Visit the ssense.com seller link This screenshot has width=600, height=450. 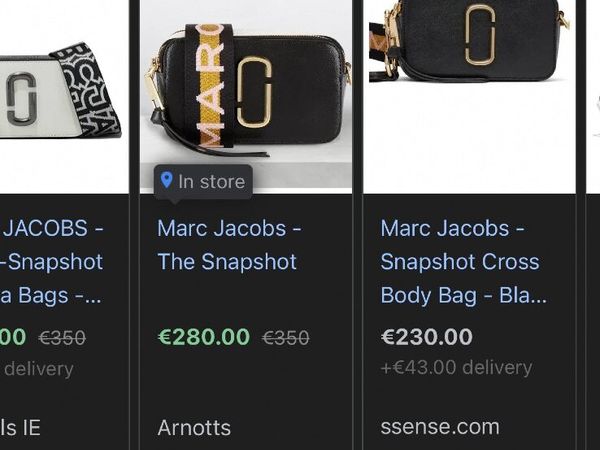tap(440, 427)
